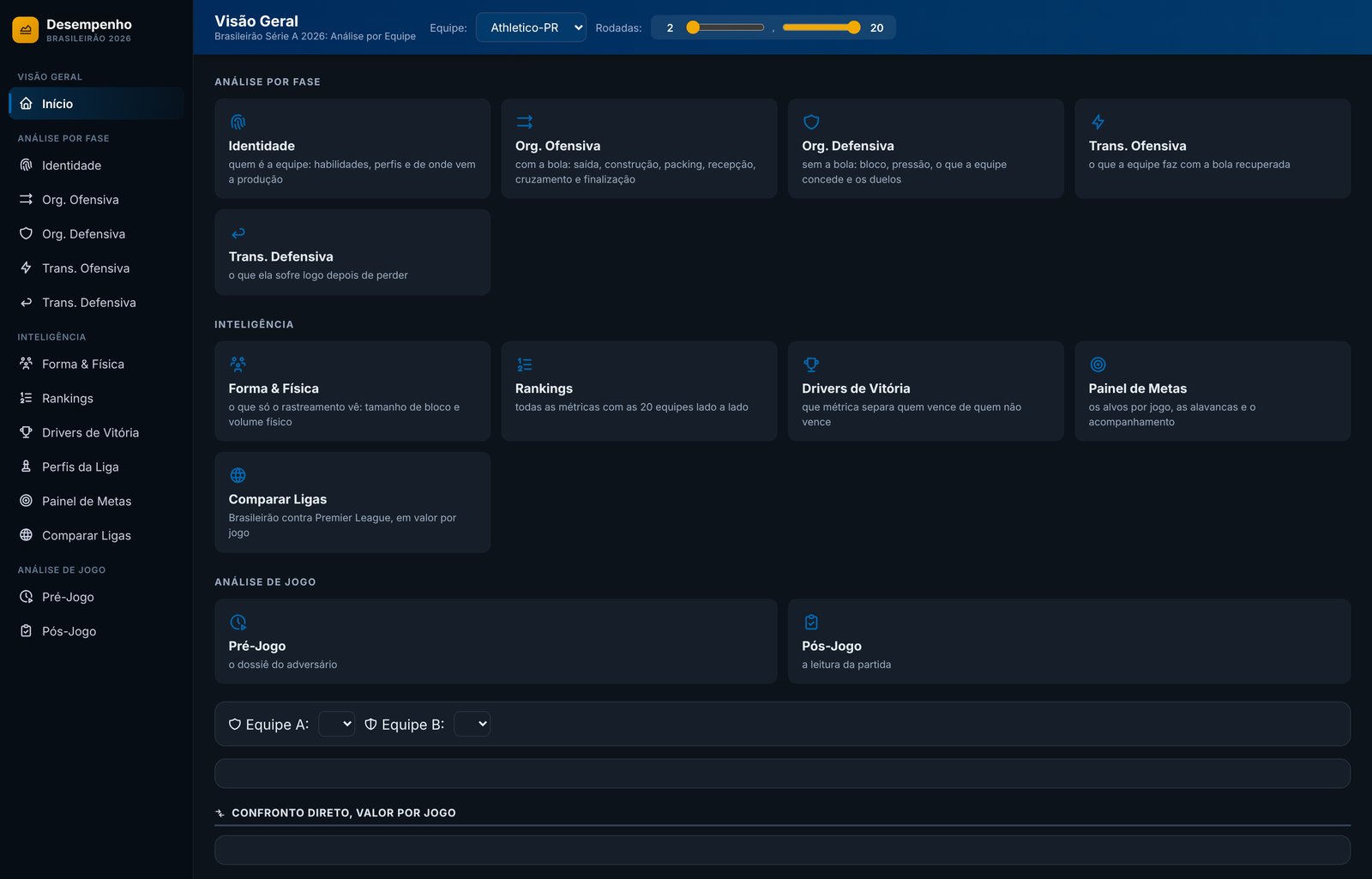
Task: Click the Desempenho app logo icon
Action: point(26,30)
